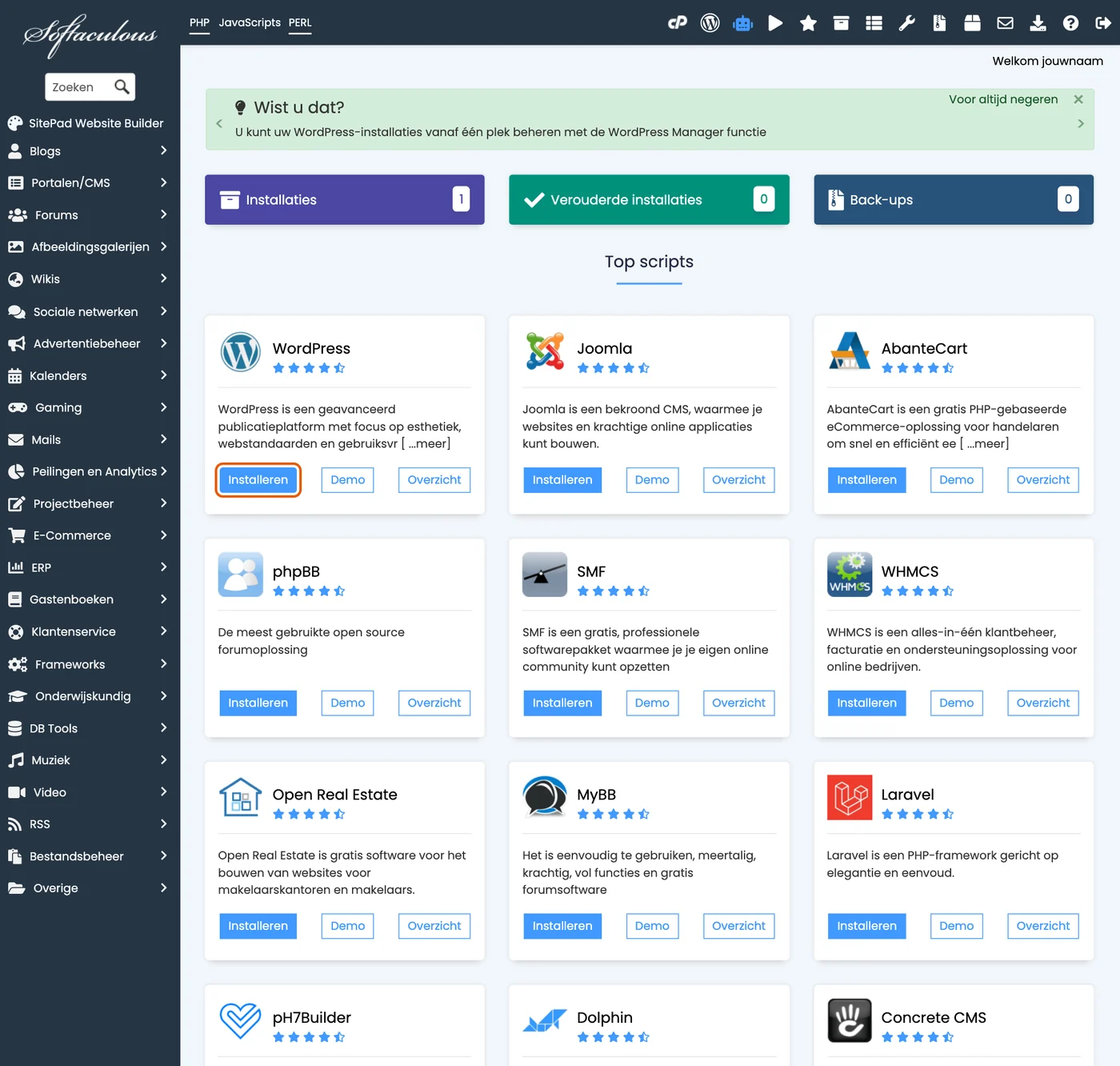Expand the Overige category

pyautogui.click(x=90, y=888)
